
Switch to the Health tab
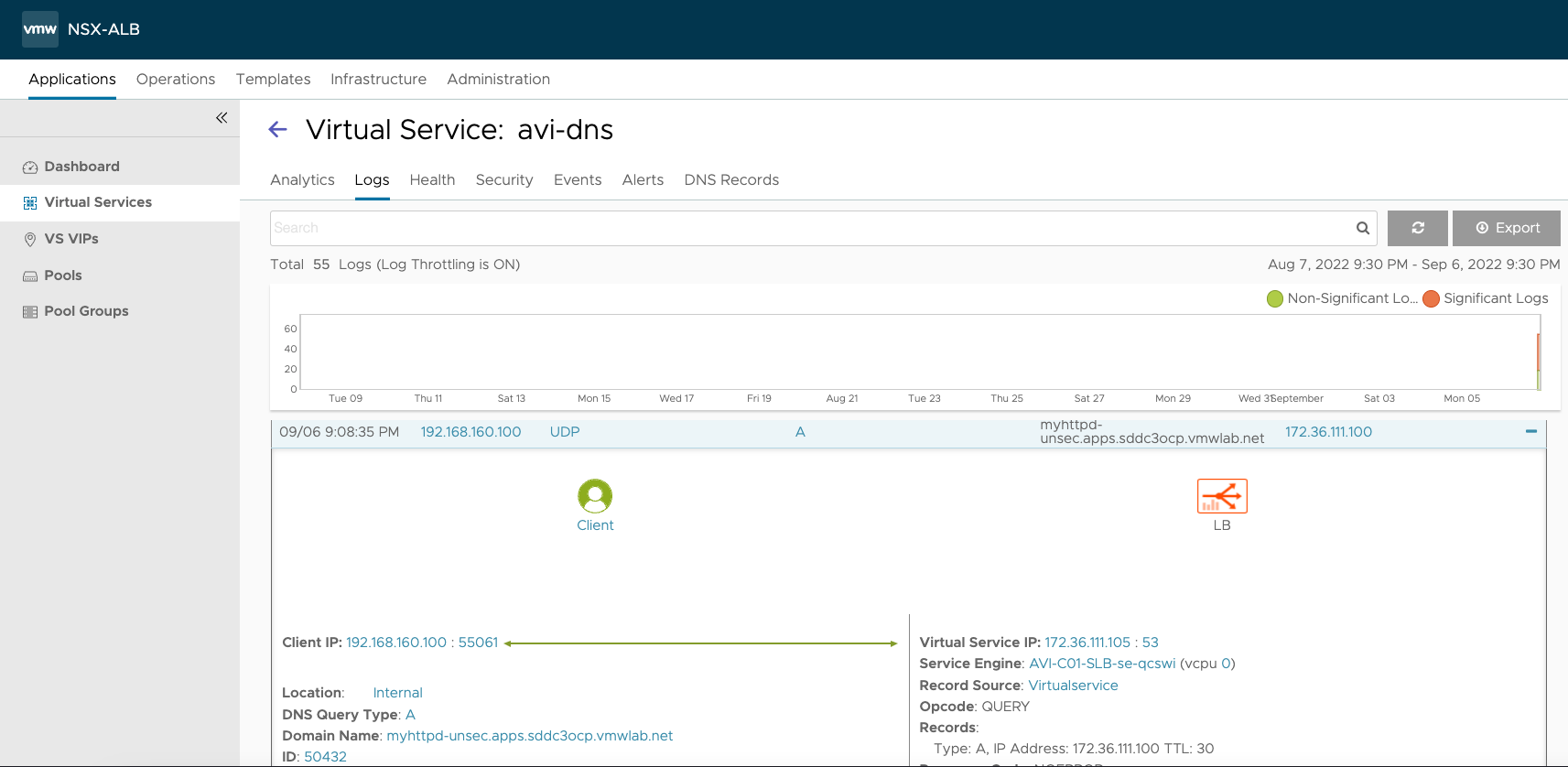point(433,180)
